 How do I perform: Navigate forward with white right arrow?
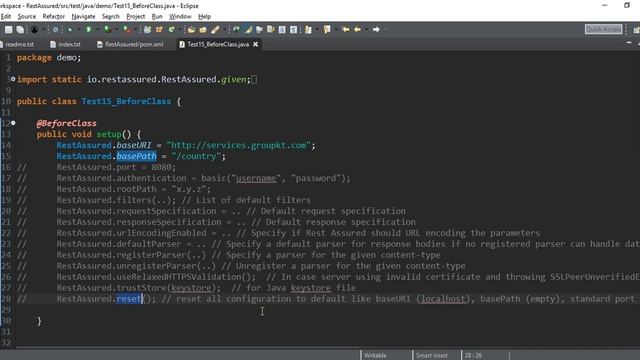376,29
